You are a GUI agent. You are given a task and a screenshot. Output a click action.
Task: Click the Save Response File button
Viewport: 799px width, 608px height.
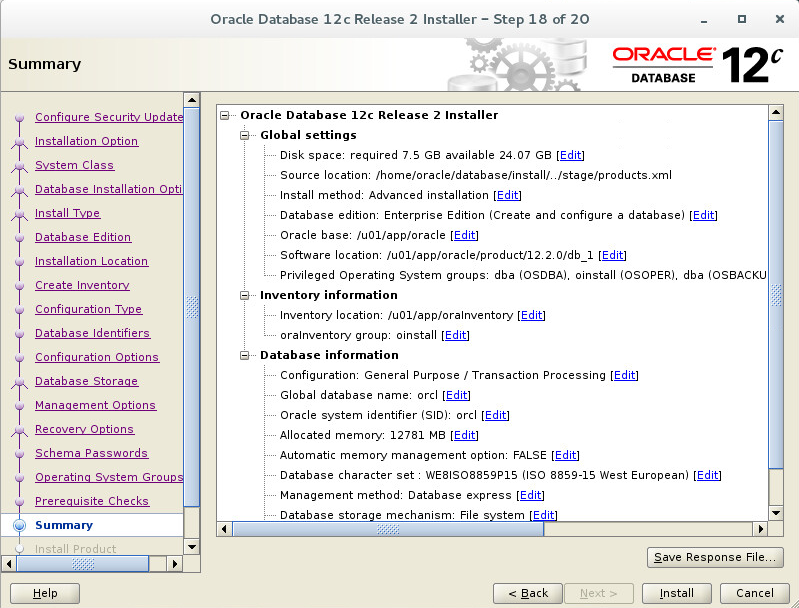tap(715, 557)
